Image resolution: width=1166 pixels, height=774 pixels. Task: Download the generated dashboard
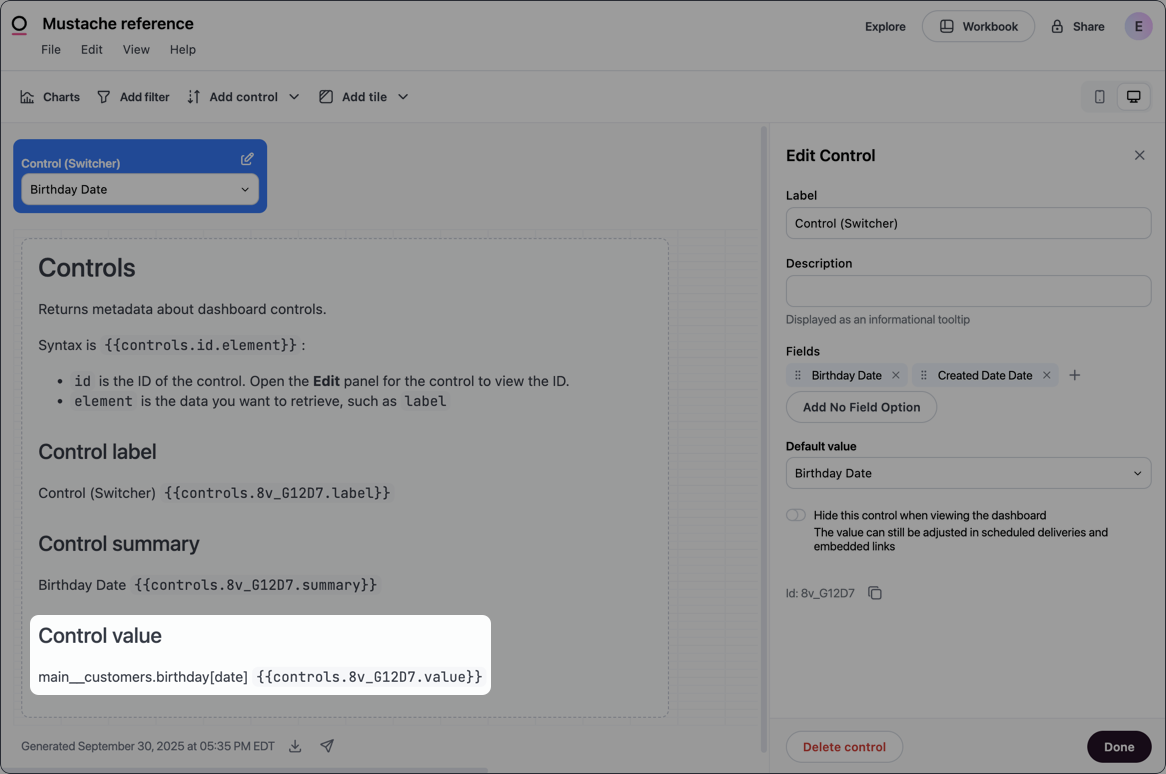[294, 746]
